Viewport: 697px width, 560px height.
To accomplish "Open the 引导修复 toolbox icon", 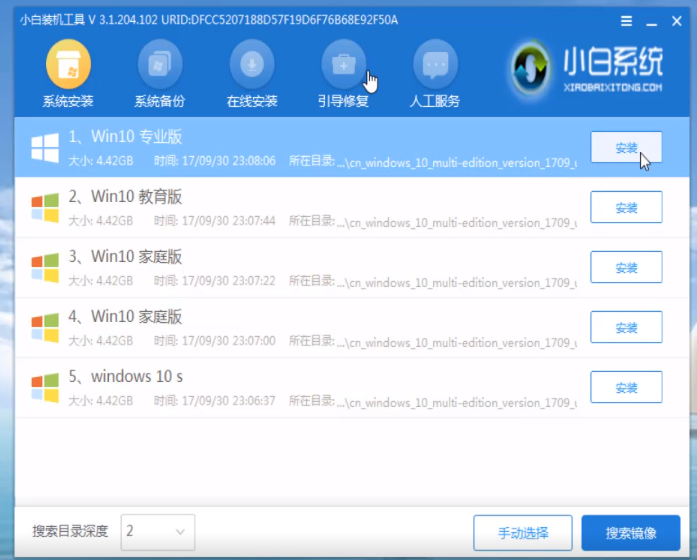I will pos(343,66).
